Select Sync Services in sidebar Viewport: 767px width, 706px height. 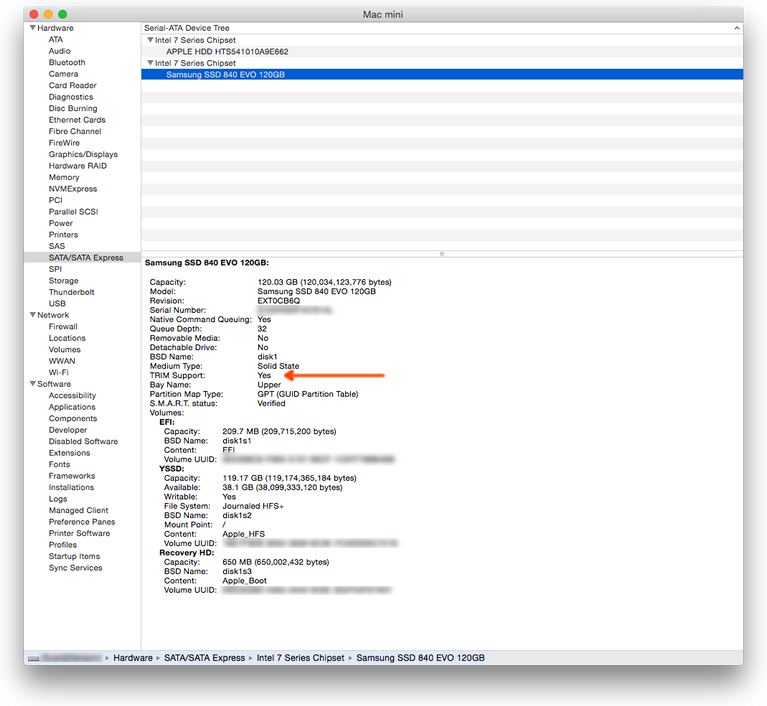tap(75, 568)
